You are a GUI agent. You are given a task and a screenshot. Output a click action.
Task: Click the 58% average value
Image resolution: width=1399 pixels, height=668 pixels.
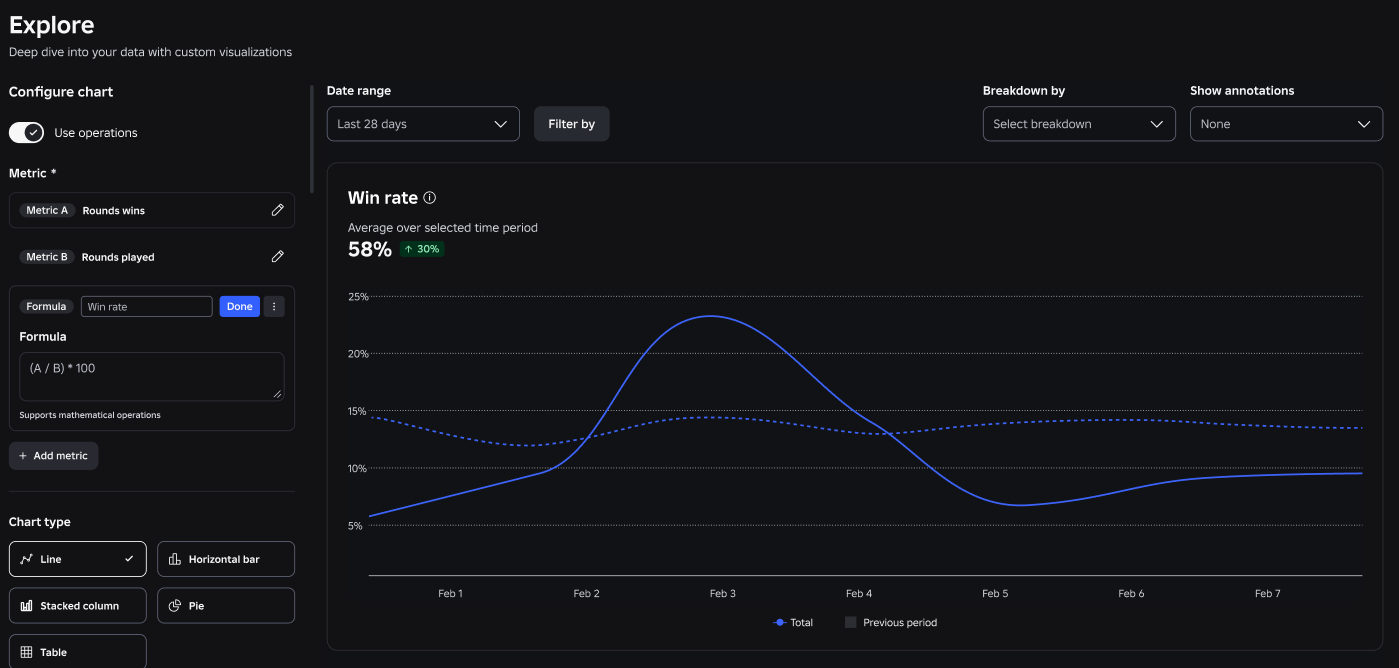point(370,250)
